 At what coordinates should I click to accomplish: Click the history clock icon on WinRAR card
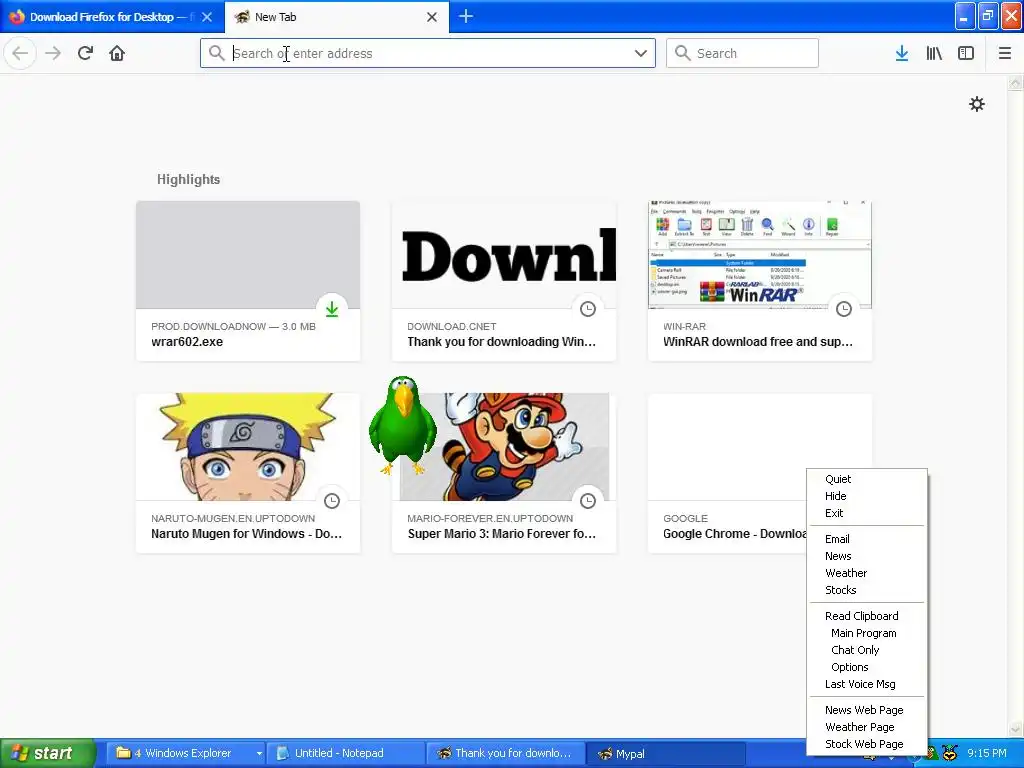point(844,309)
